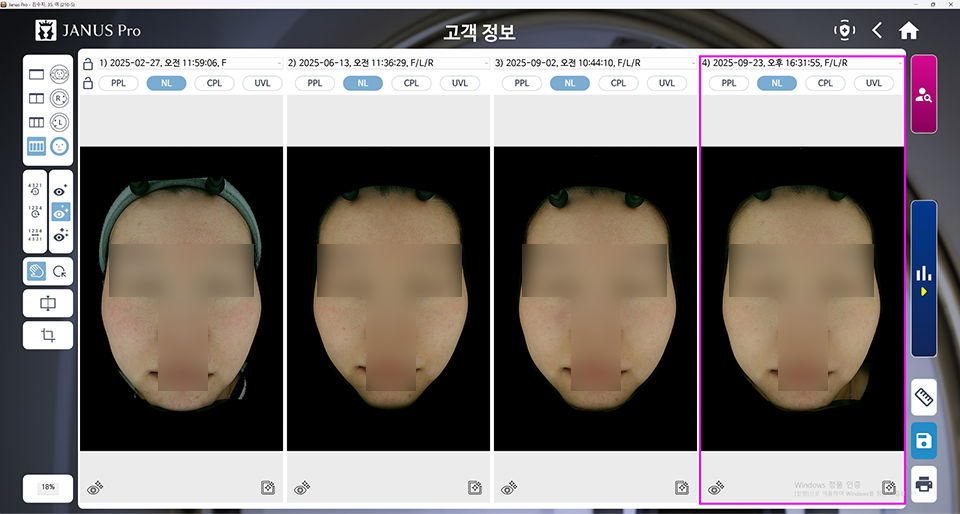Open the customer search pink button
The height and width of the screenshot is (514, 960).
[x=924, y=94]
